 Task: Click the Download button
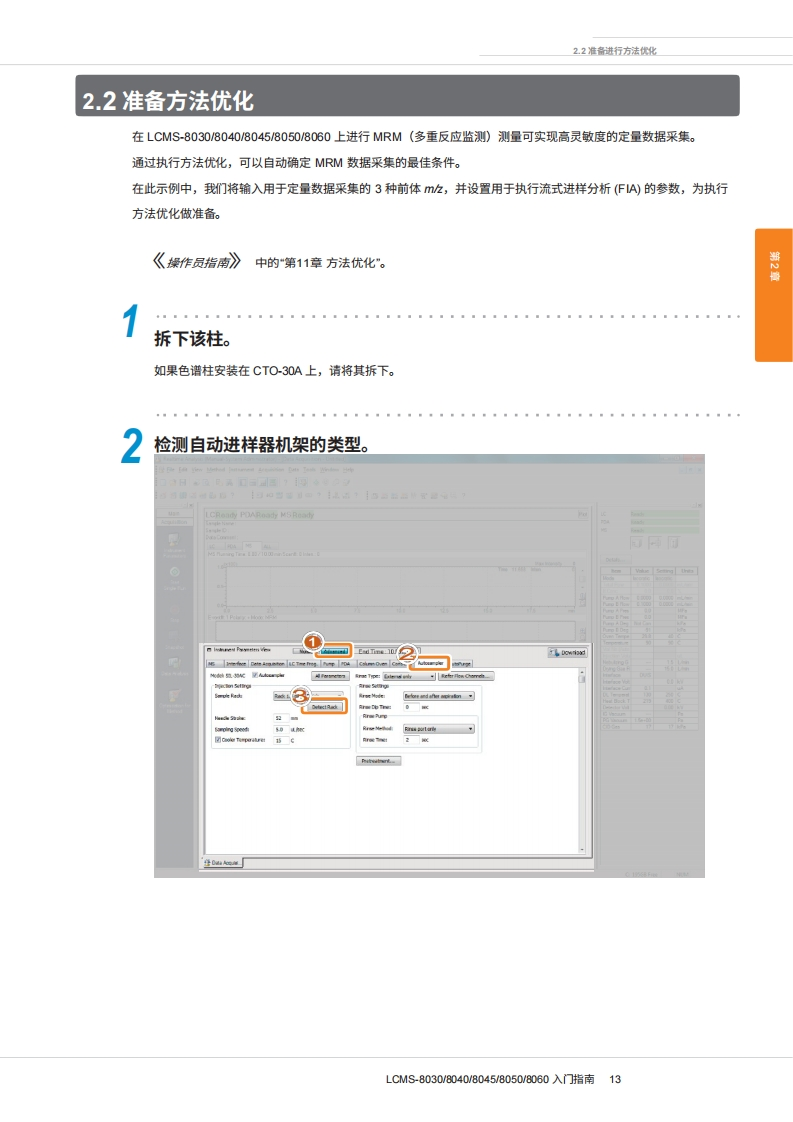tap(567, 652)
